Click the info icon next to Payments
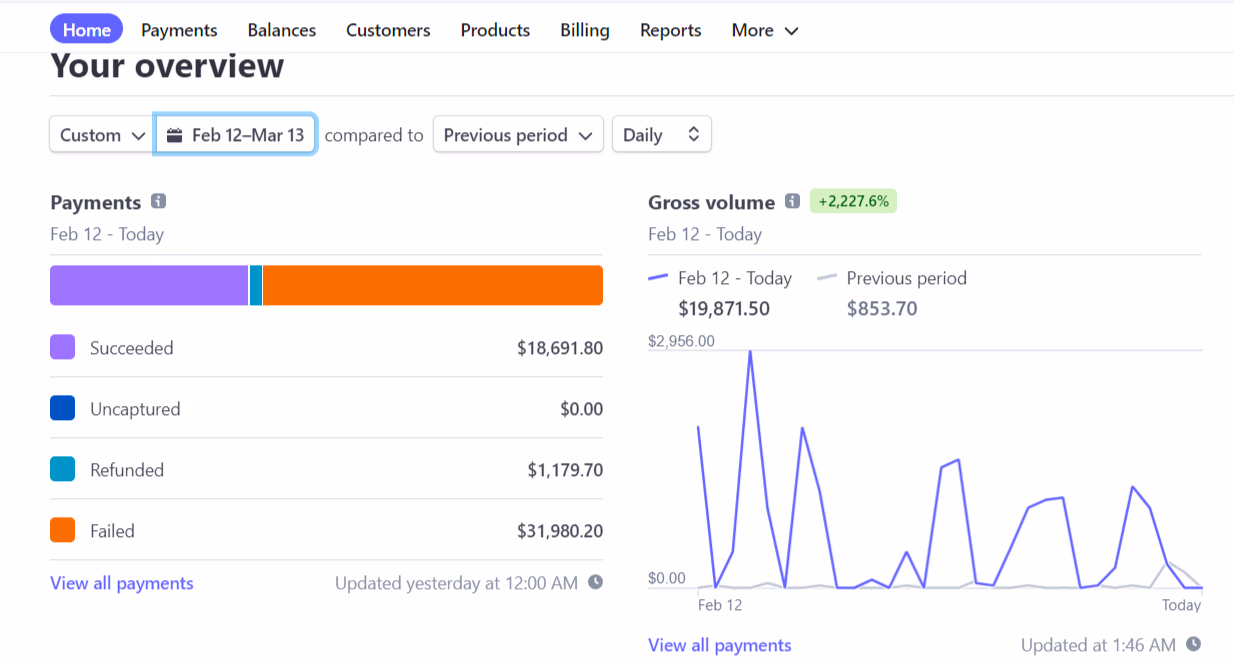The width and height of the screenshot is (1234, 664). point(158,202)
